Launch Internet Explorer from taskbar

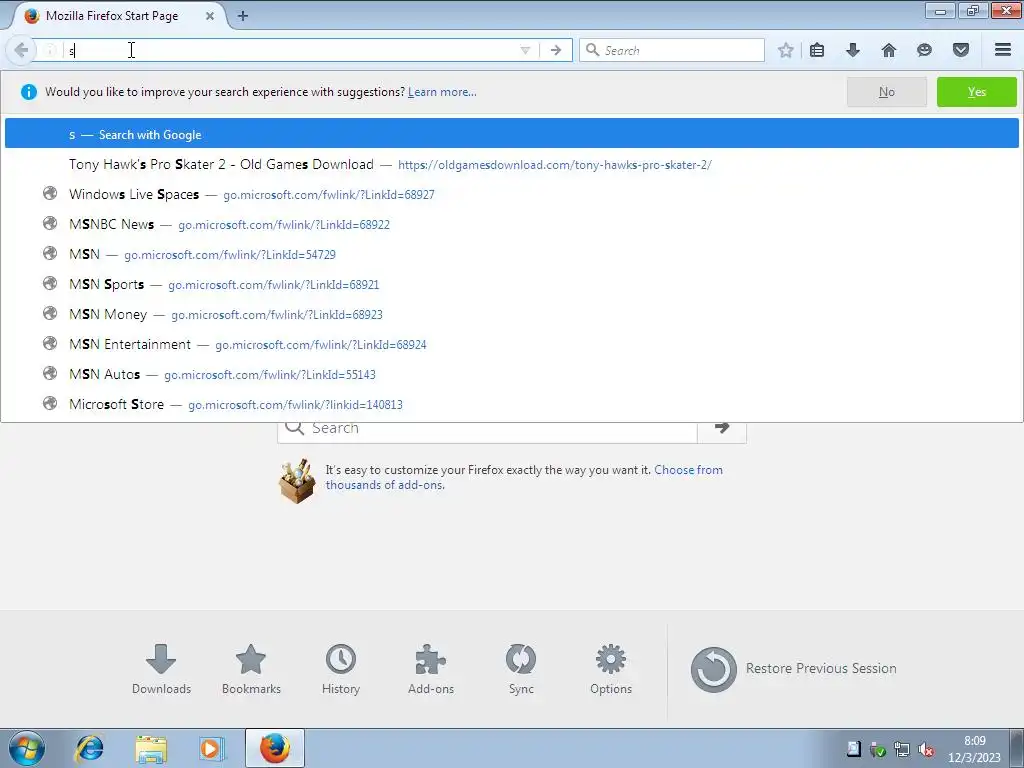click(89, 748)
